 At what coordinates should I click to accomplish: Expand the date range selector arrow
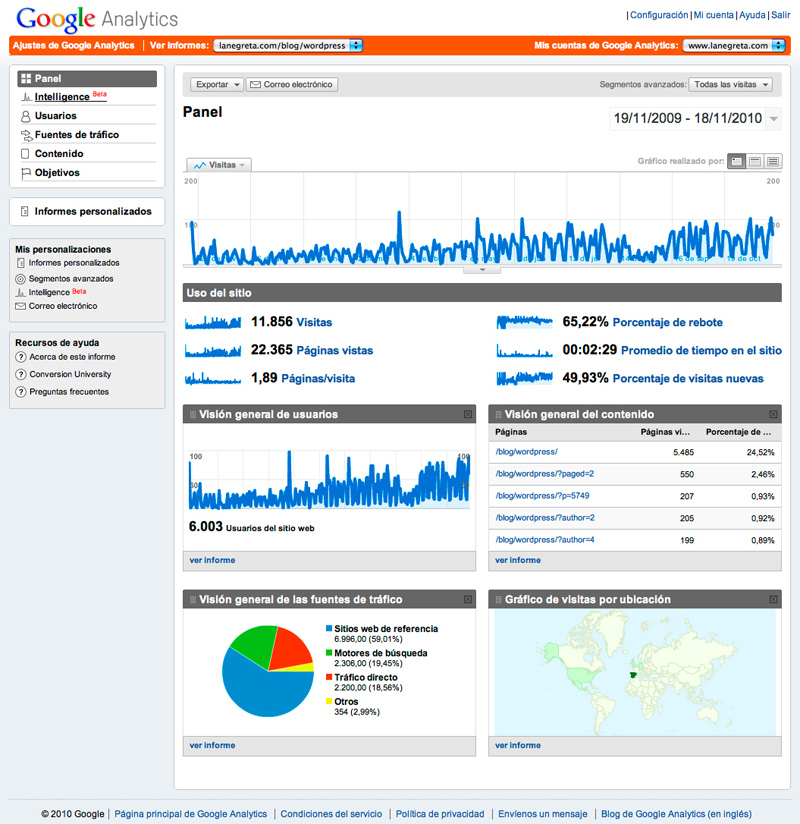tap(774, 119)
